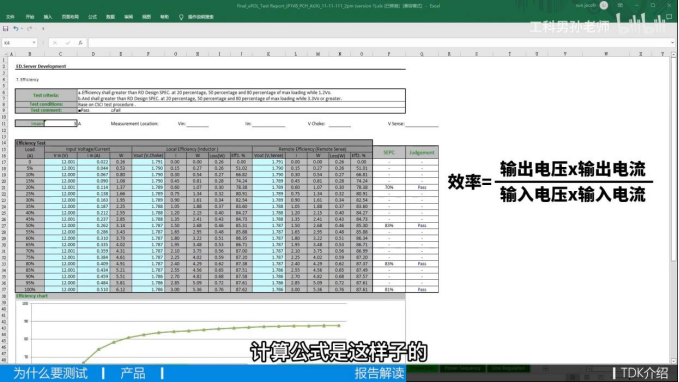Click the Redo arrow icon
Viewport: 679px width, 382px height.
[29, 29]
